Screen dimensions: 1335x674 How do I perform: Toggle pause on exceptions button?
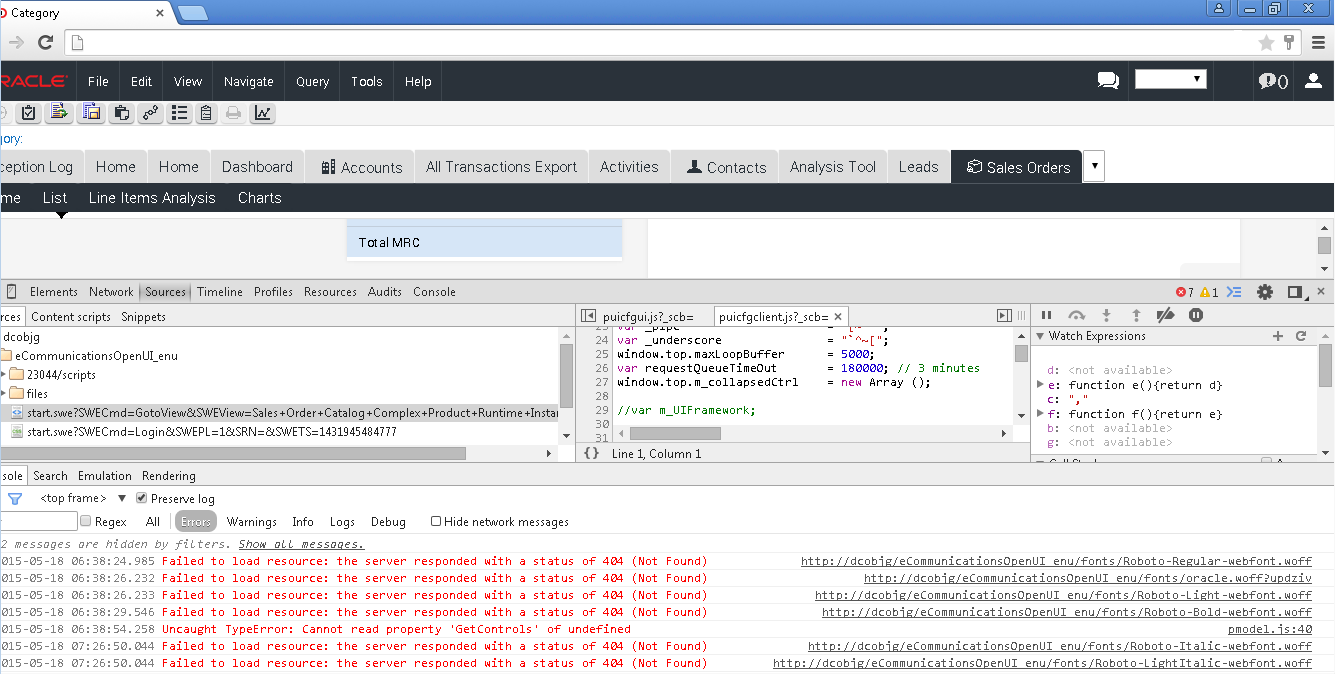(x=1196, y=315)
